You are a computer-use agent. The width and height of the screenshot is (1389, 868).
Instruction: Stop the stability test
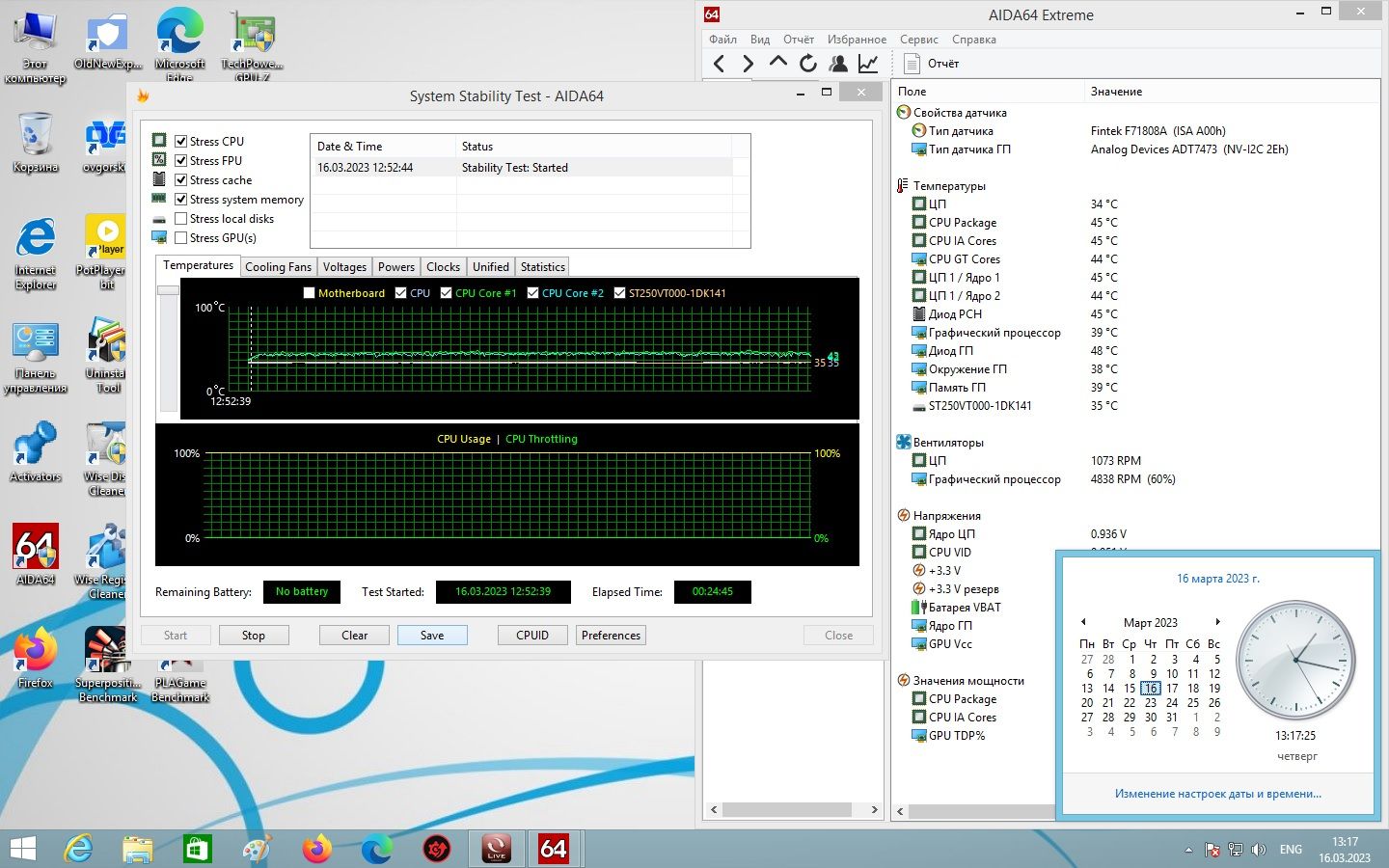pyautogui.click(x=254, y=636)
